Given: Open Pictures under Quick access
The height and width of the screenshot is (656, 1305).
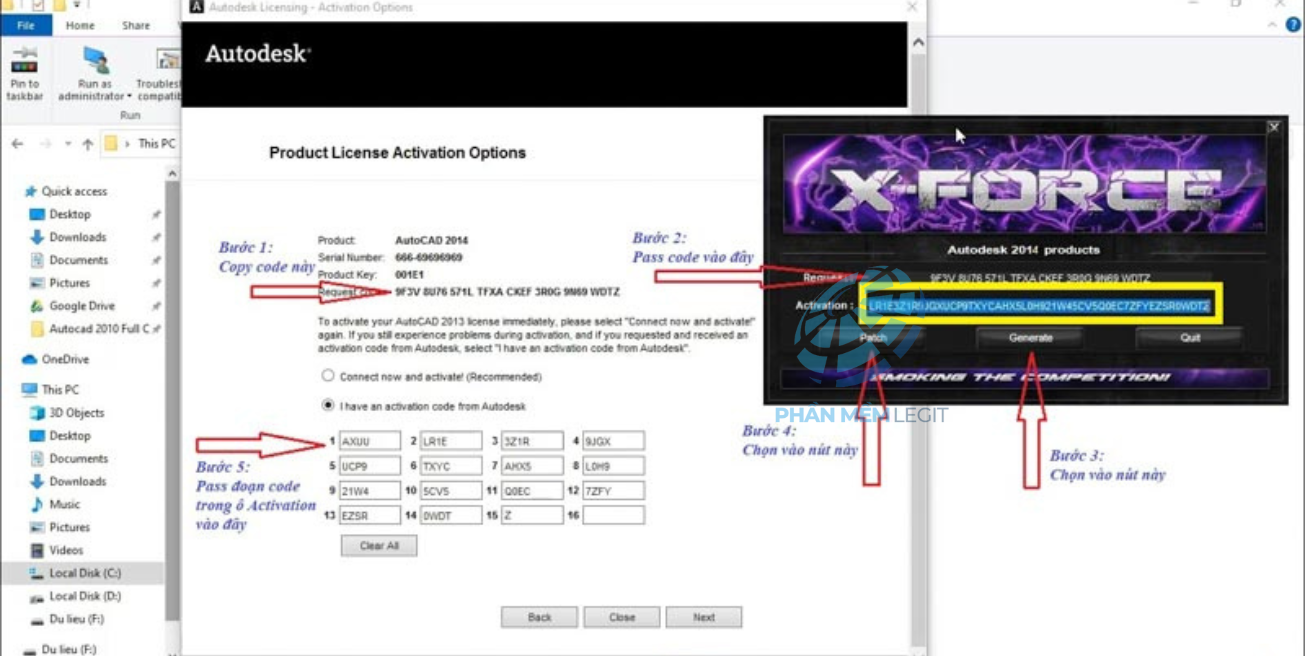Looking at the screenshot, I should coord(70,283).
